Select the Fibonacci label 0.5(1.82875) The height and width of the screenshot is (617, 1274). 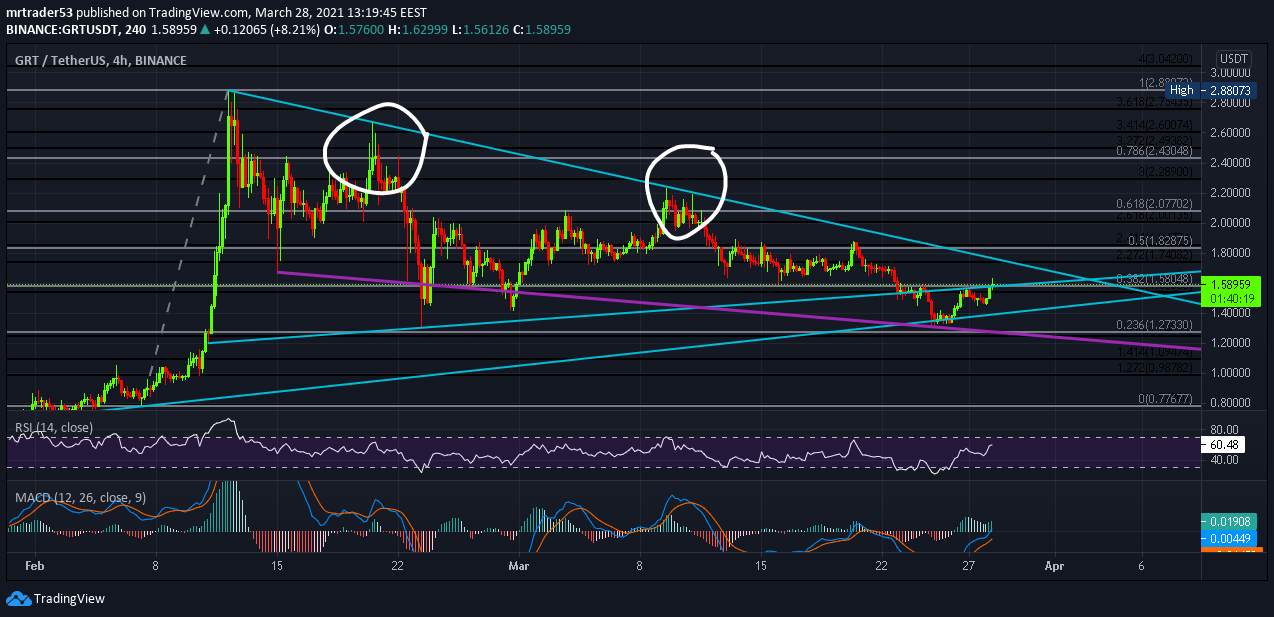point(1160,241)
